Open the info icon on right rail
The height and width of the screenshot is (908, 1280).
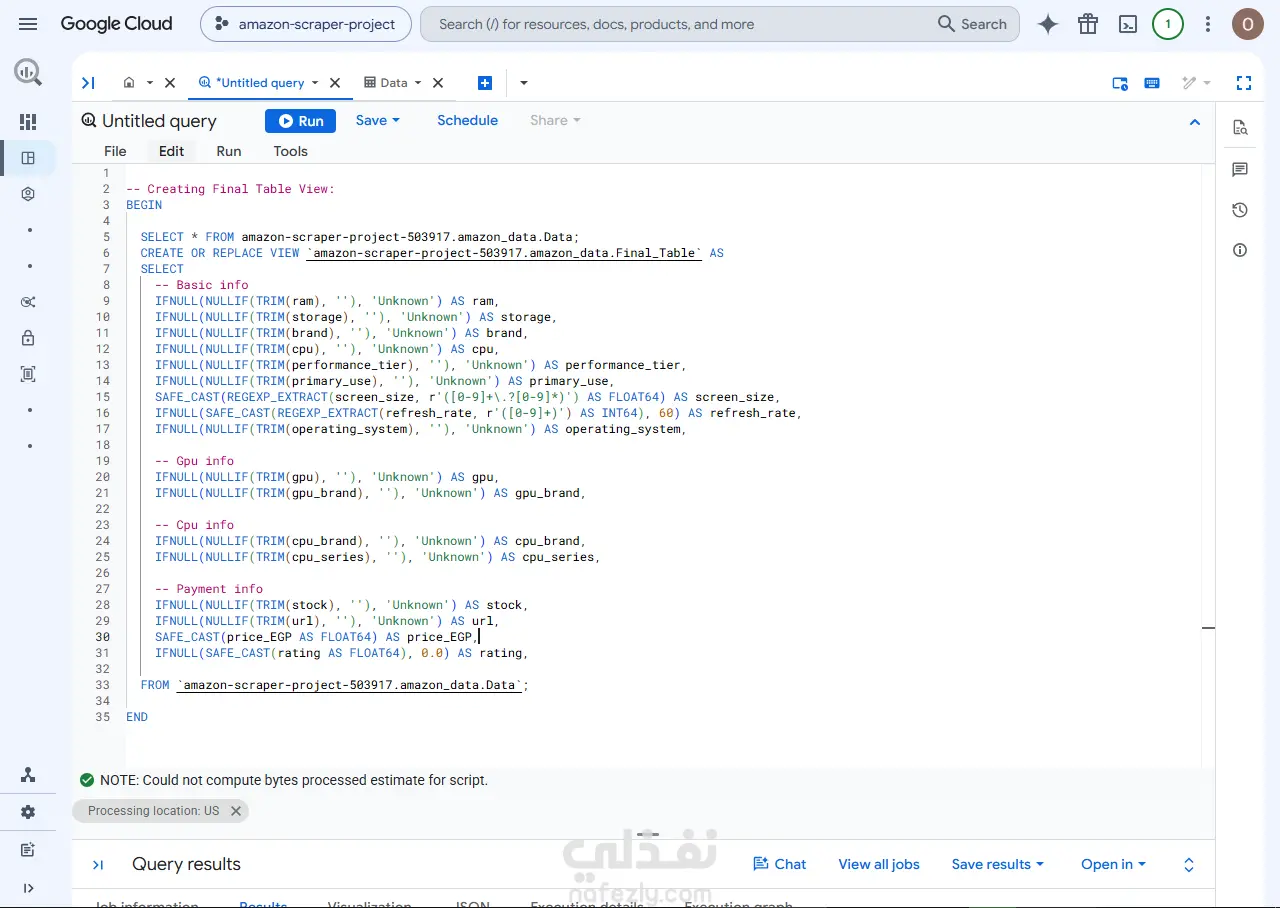click(1240, 250)
